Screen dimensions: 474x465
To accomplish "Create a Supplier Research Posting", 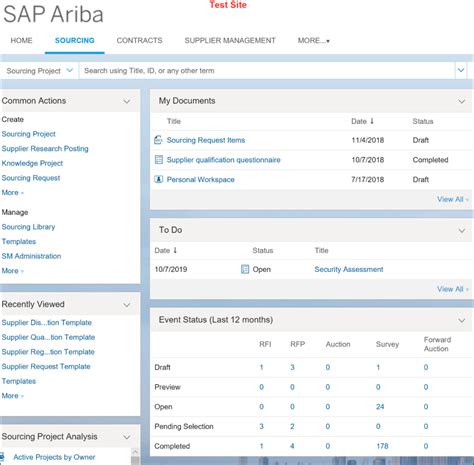I will [45, 149].
